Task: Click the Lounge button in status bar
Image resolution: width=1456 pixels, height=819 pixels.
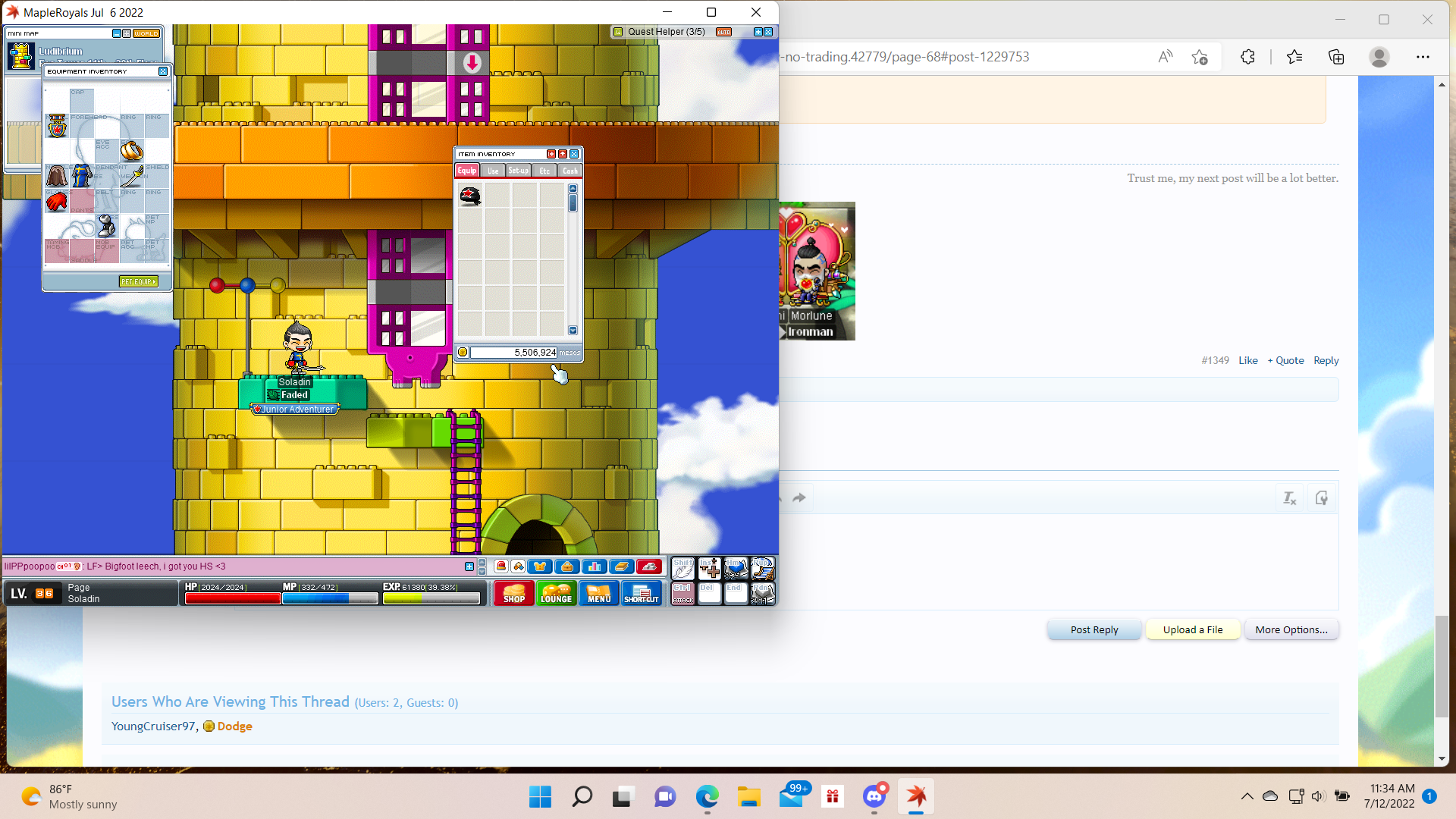Action: pos(556,593)
